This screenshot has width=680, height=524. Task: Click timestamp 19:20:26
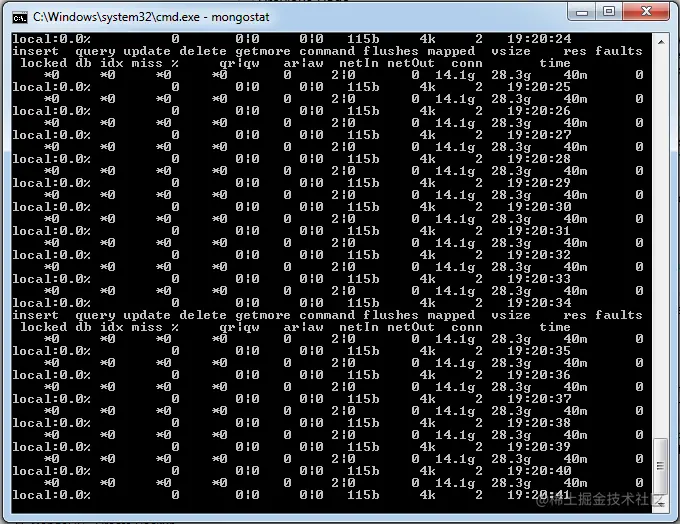[539, 111]
